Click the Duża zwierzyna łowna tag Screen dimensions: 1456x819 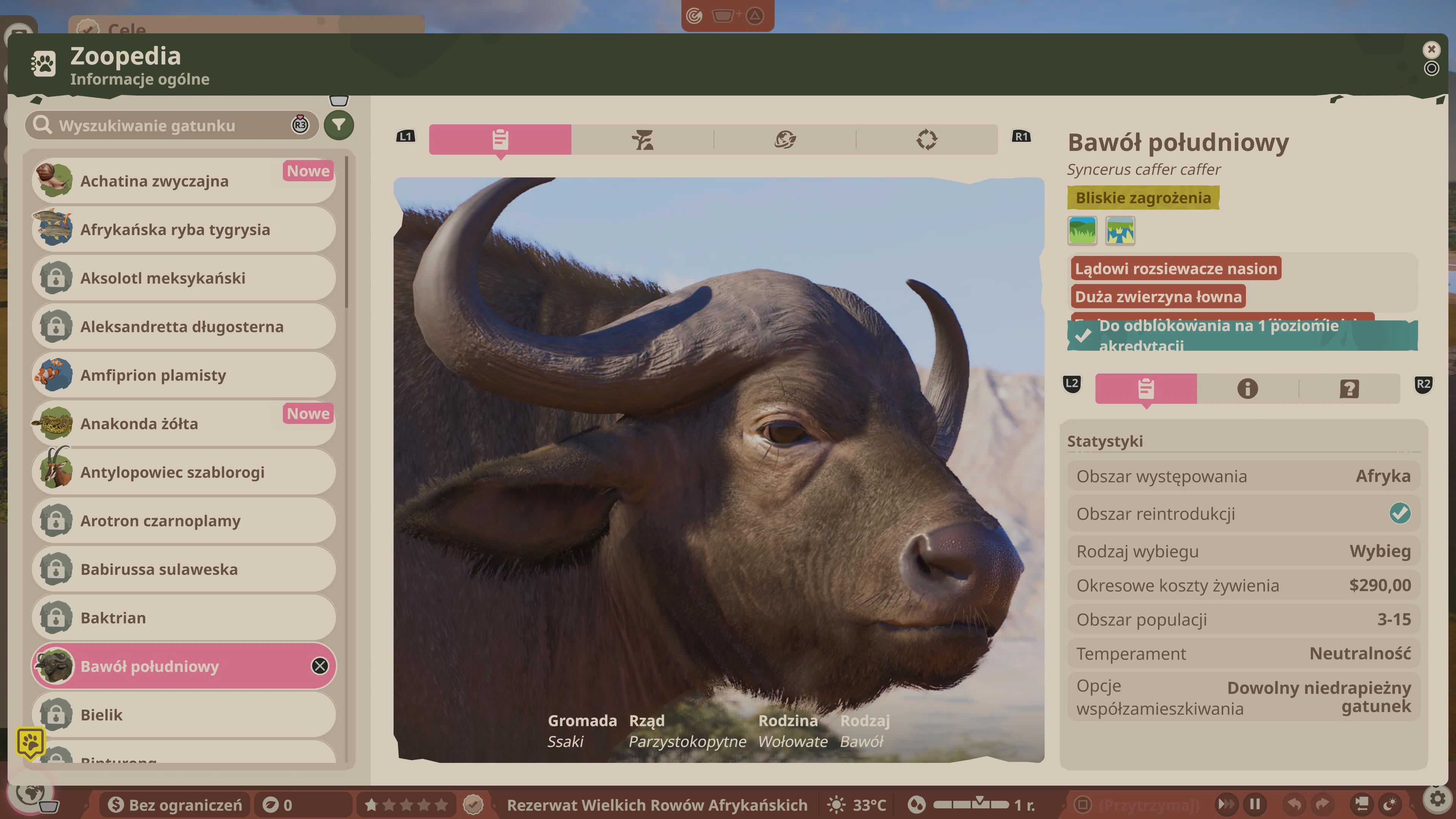[1158, 297]
